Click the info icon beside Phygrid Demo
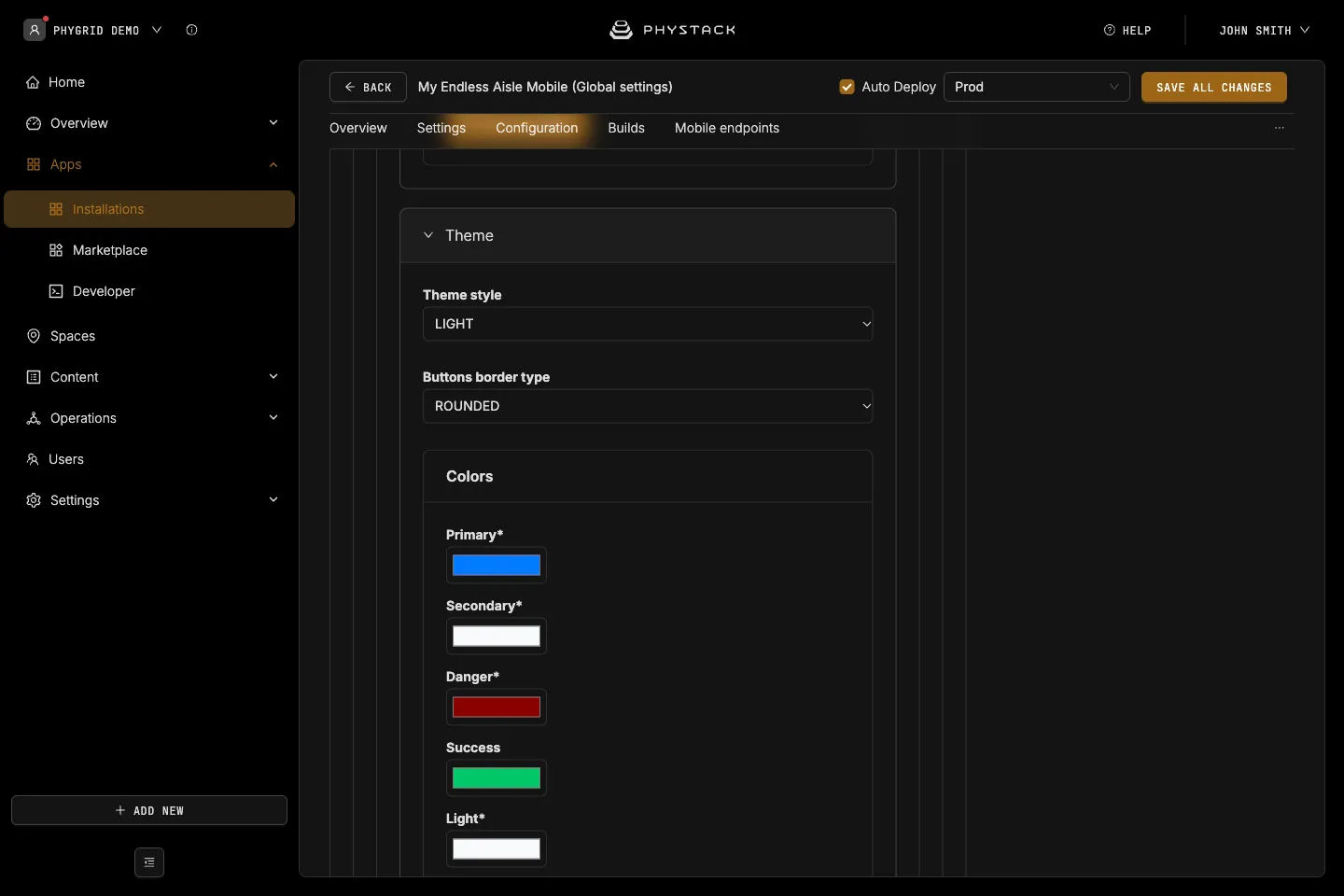Screen dimensions: 1344x896 click(191, 30)
